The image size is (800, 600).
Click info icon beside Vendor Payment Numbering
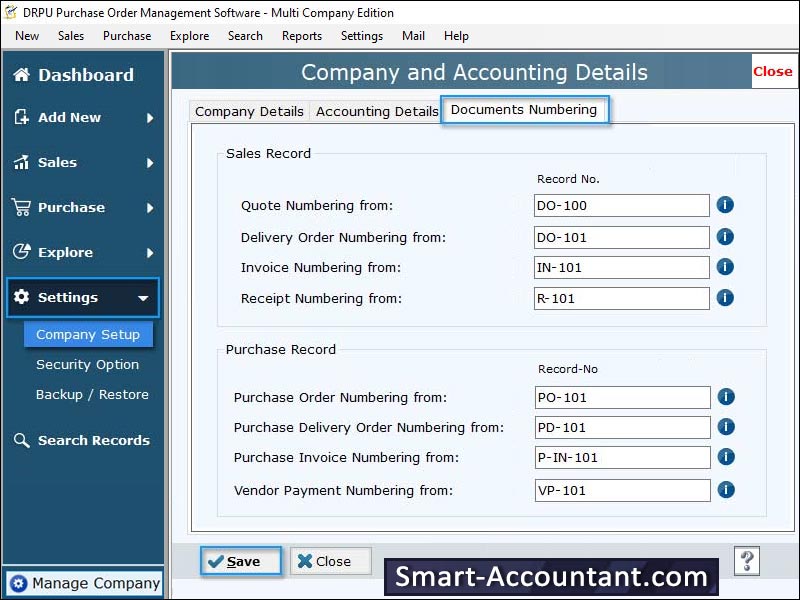pos(726,490)
